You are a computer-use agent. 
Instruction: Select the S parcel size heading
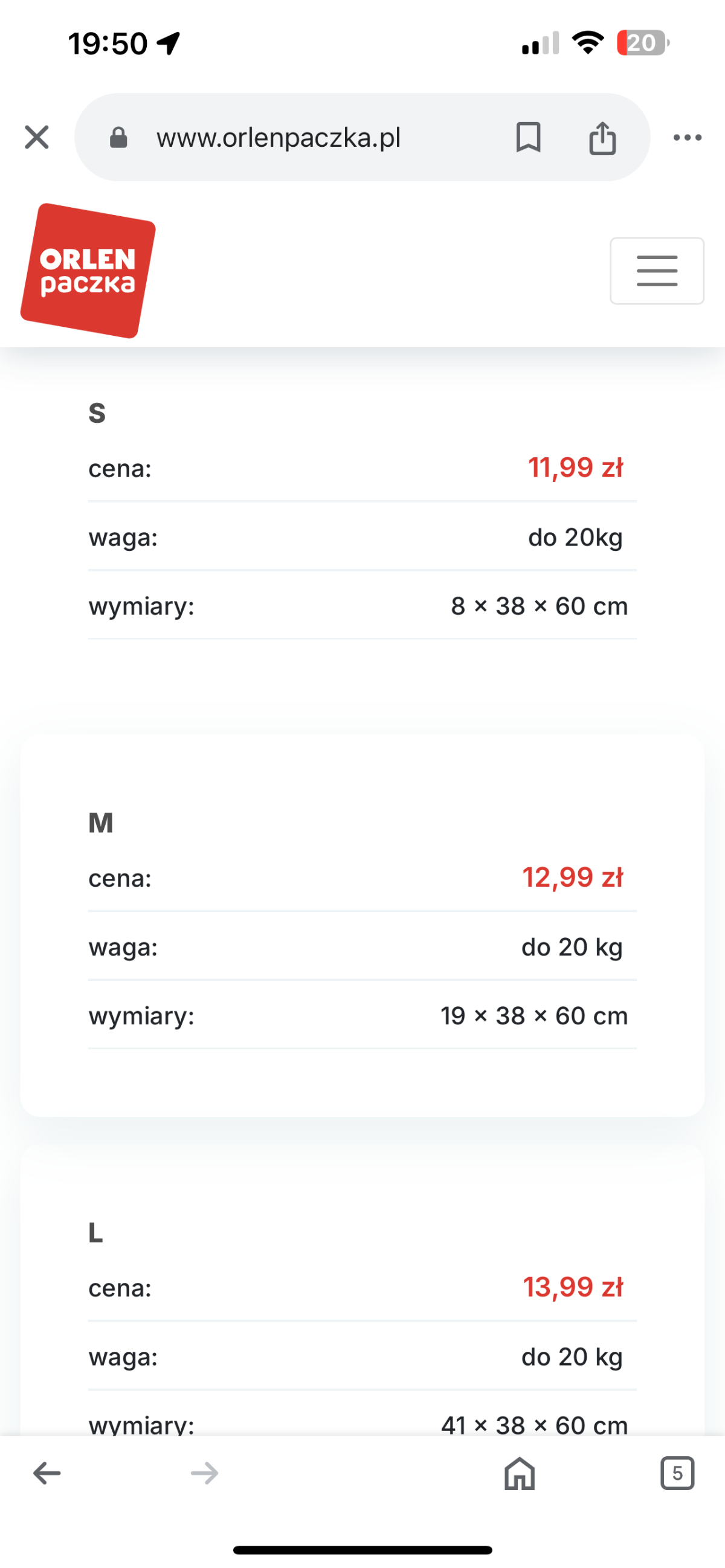[x=97, y=413]
